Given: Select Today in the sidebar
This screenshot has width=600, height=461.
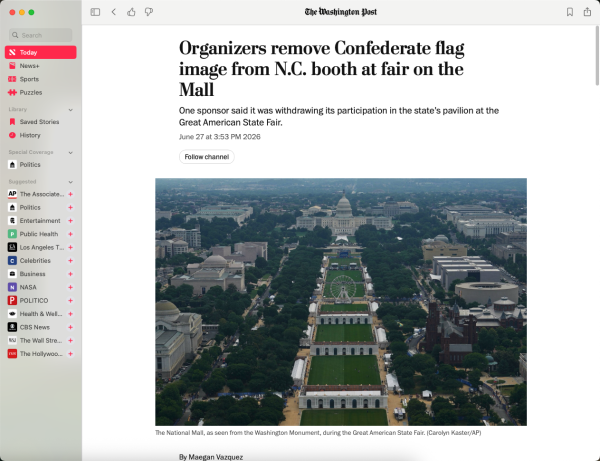Looking at the screenshot, I should [41, 52].
